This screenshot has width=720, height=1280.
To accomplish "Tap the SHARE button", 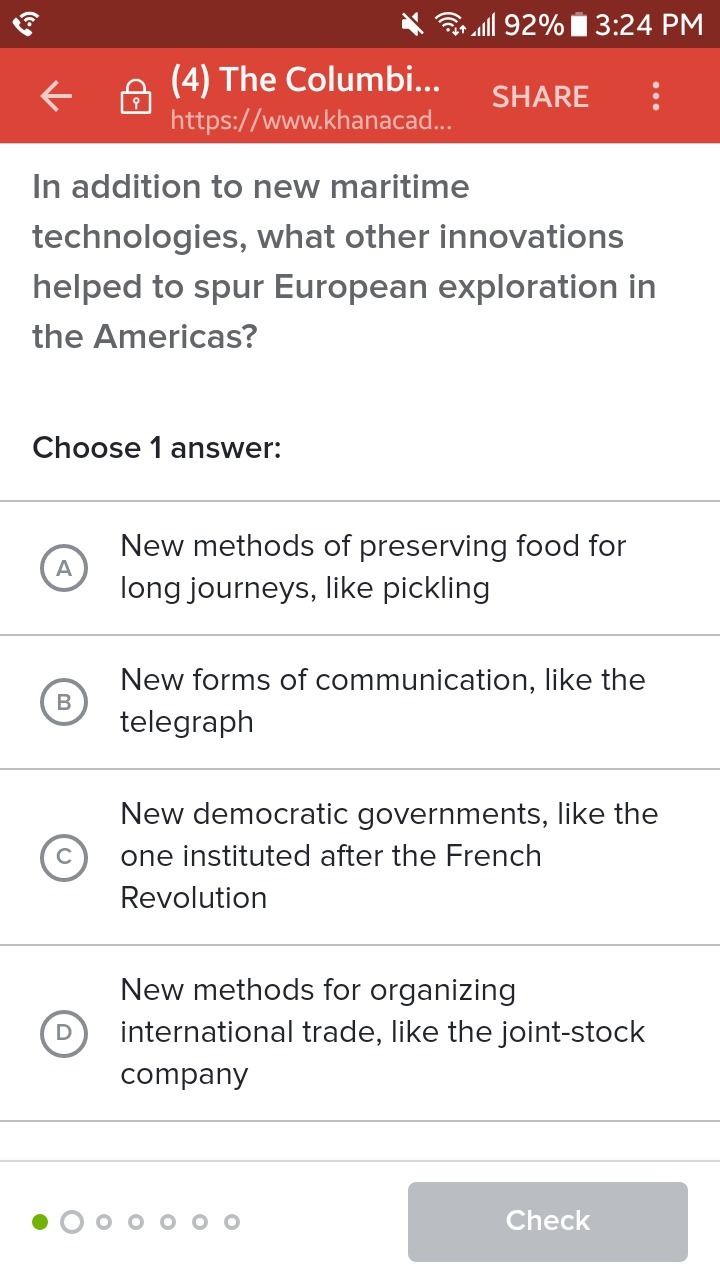I will click(x=540, y=97).
